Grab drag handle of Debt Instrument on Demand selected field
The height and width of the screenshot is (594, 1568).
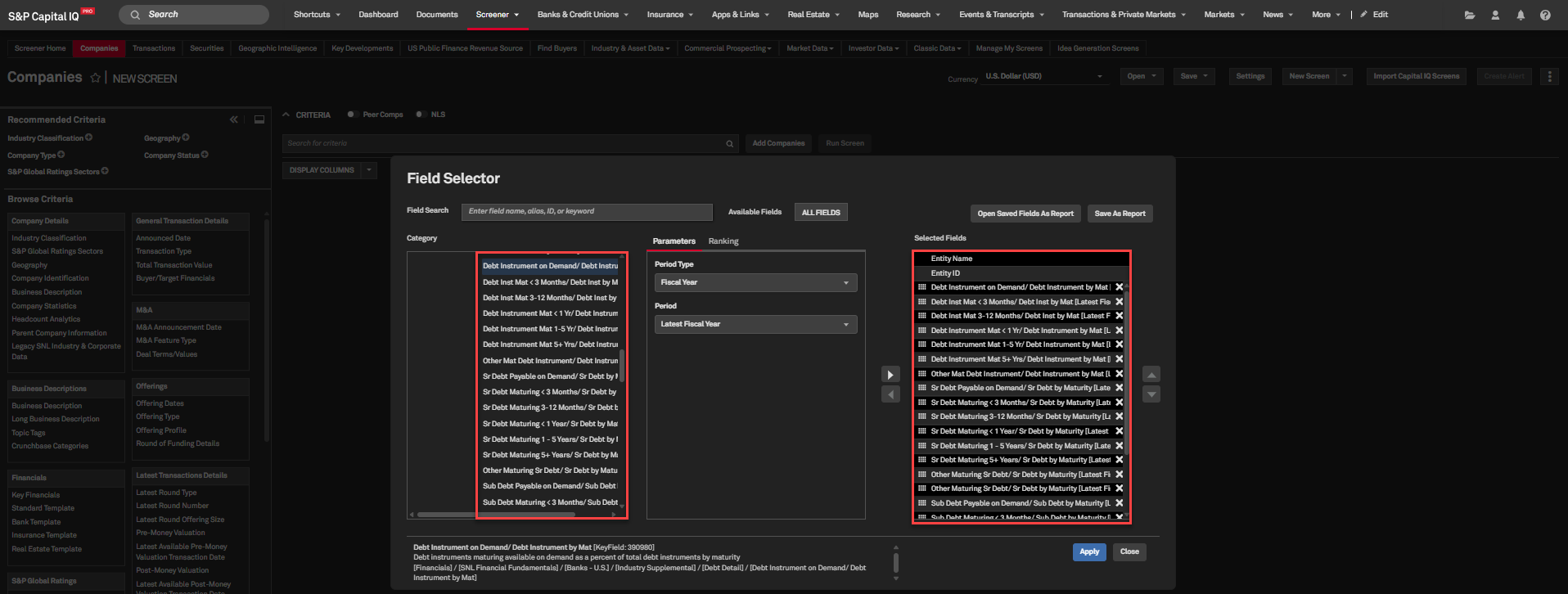pyautogui.click(x=922, y=287)
